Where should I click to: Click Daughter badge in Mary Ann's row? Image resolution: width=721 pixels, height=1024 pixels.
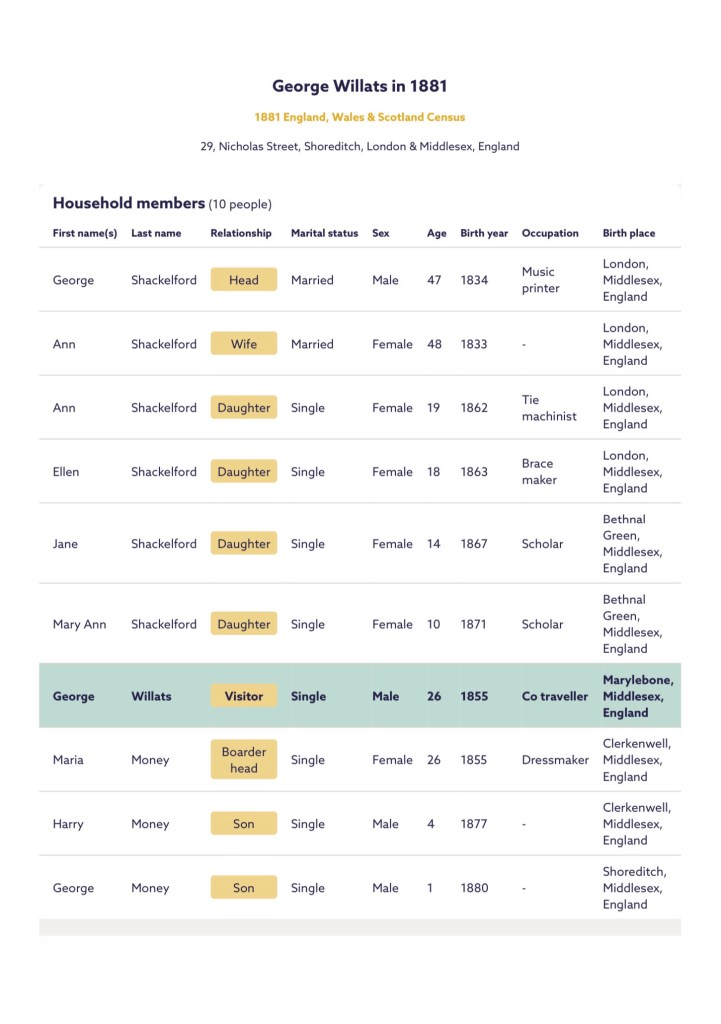[244, 624]
